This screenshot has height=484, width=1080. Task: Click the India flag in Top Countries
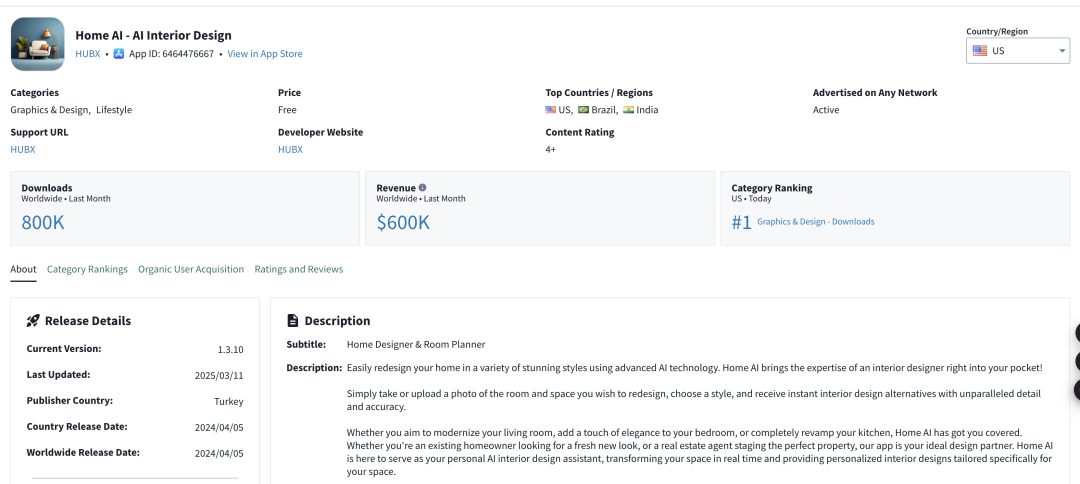click(x=628, y=109)
